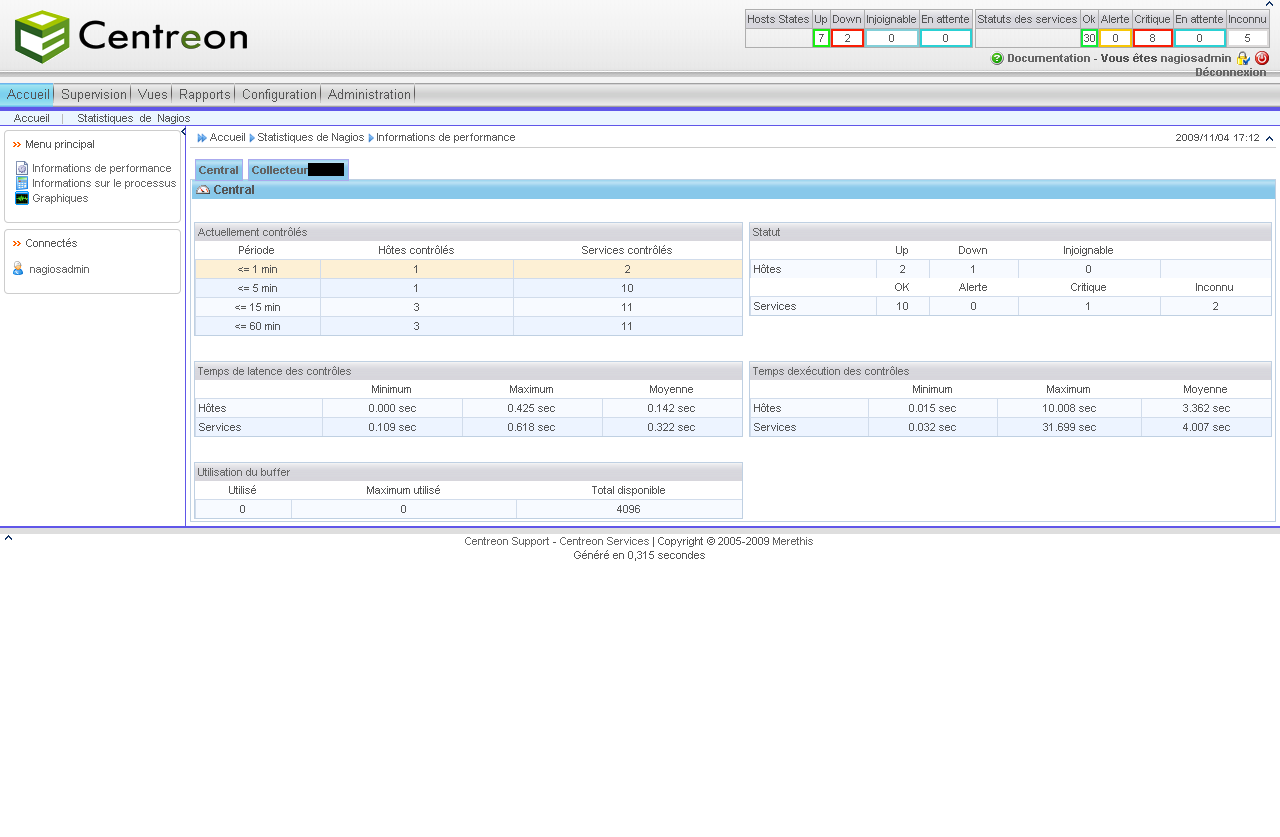Viewport: 1280px width, 837px height.
Task: Collapse menu using chevron beside the timestamp
Action: point(1269,138)
